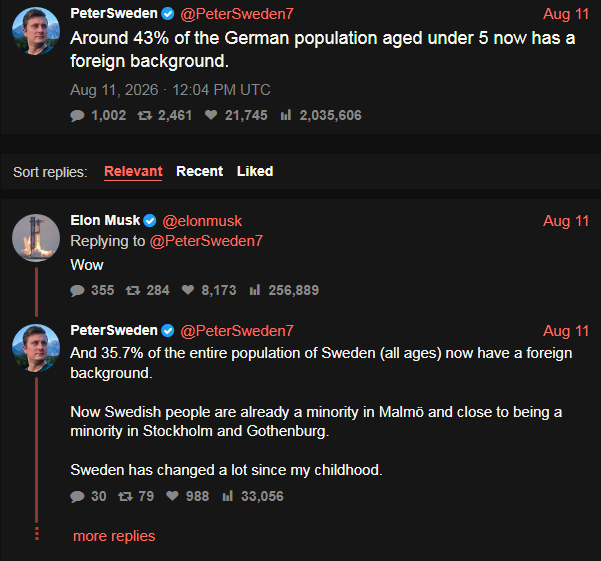601x561 pixels.
Task: Open Elon Musk's rocket avatar thumbnail
Action: pos(36,238)
